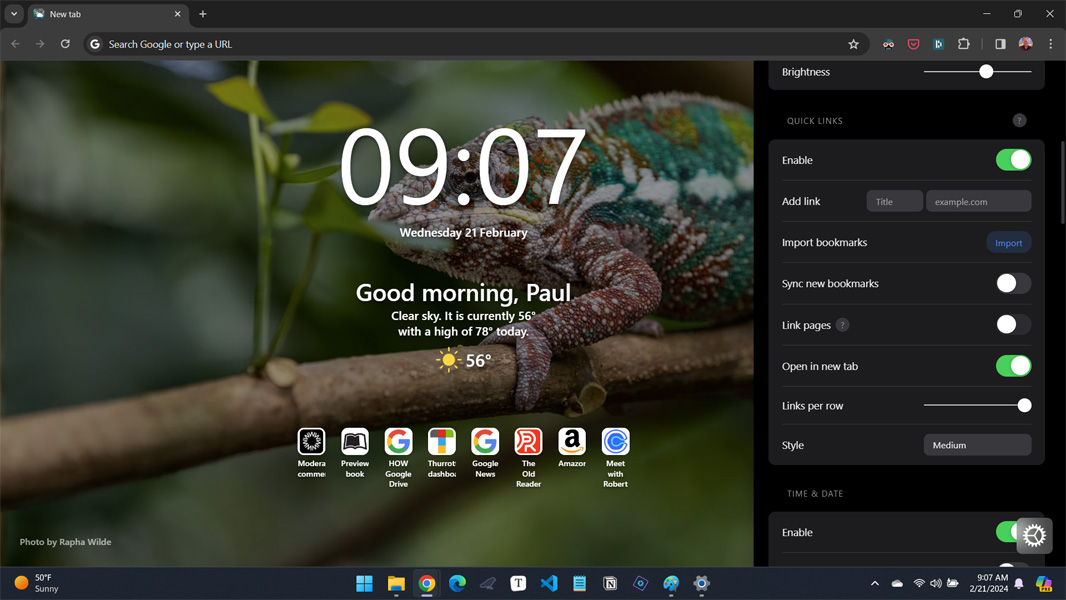Image resolution: width=1066 pixels, height=600 pixels.
Task: Bookmark this tab with the star icon
Action: pos(853,44)
